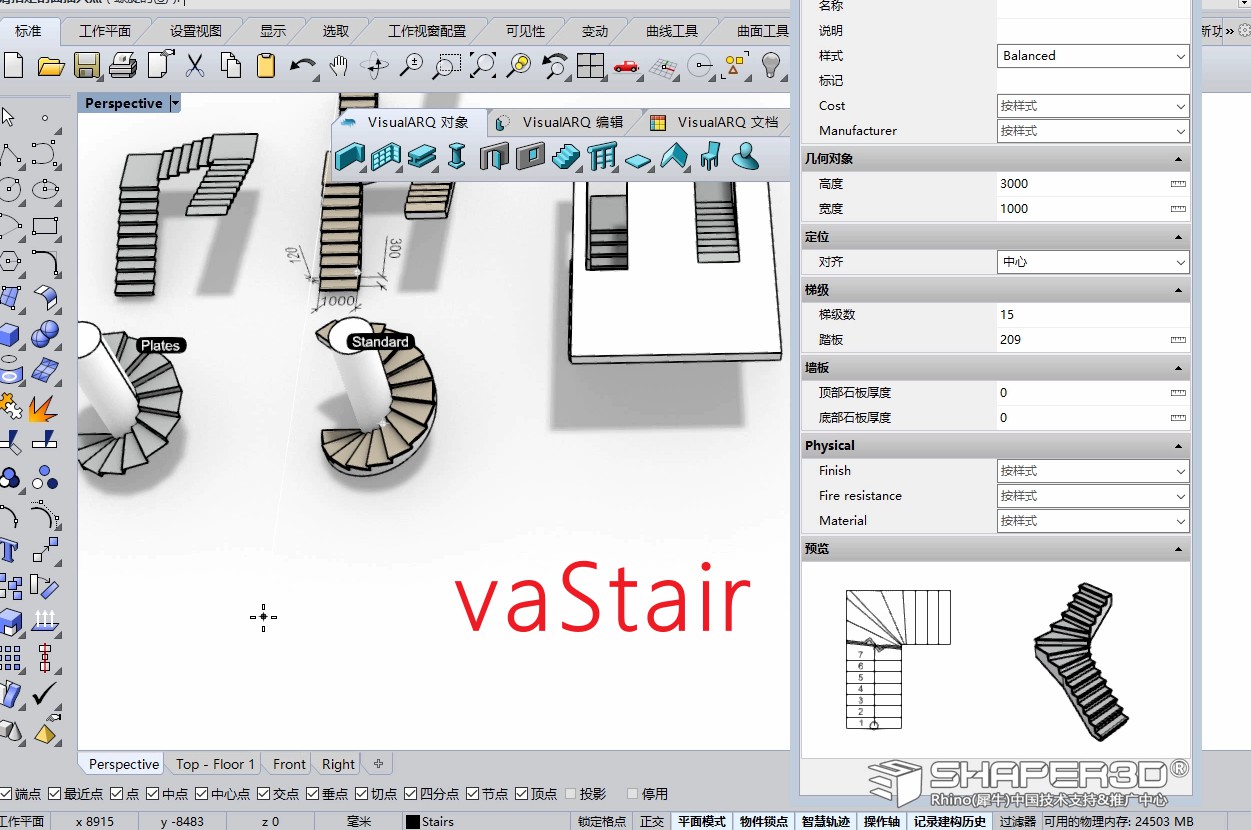Image resolution: width=1251 pixels, height=830 pixels.
Task: Save the model with the floppy disk icon
Action: pyautogui.click(x=87, y=66)
